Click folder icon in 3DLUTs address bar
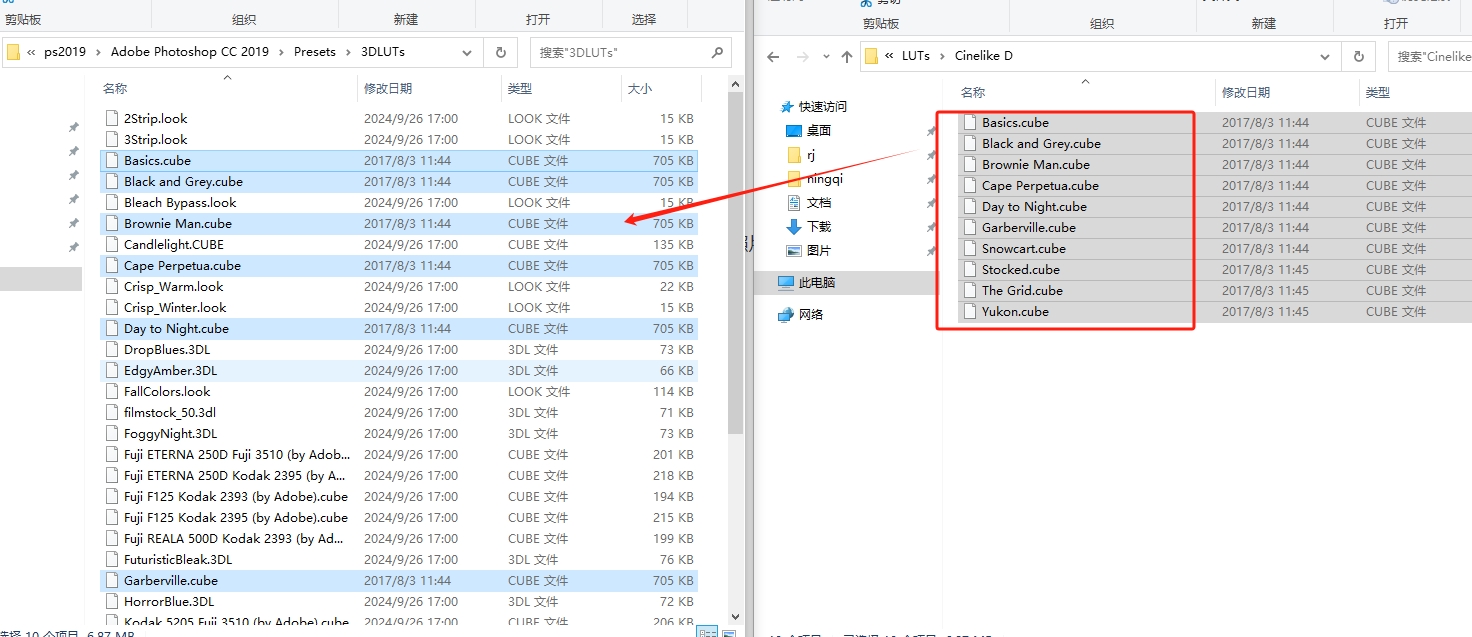The width and height of the screenshot is (1472, 637). coord(13,52)
